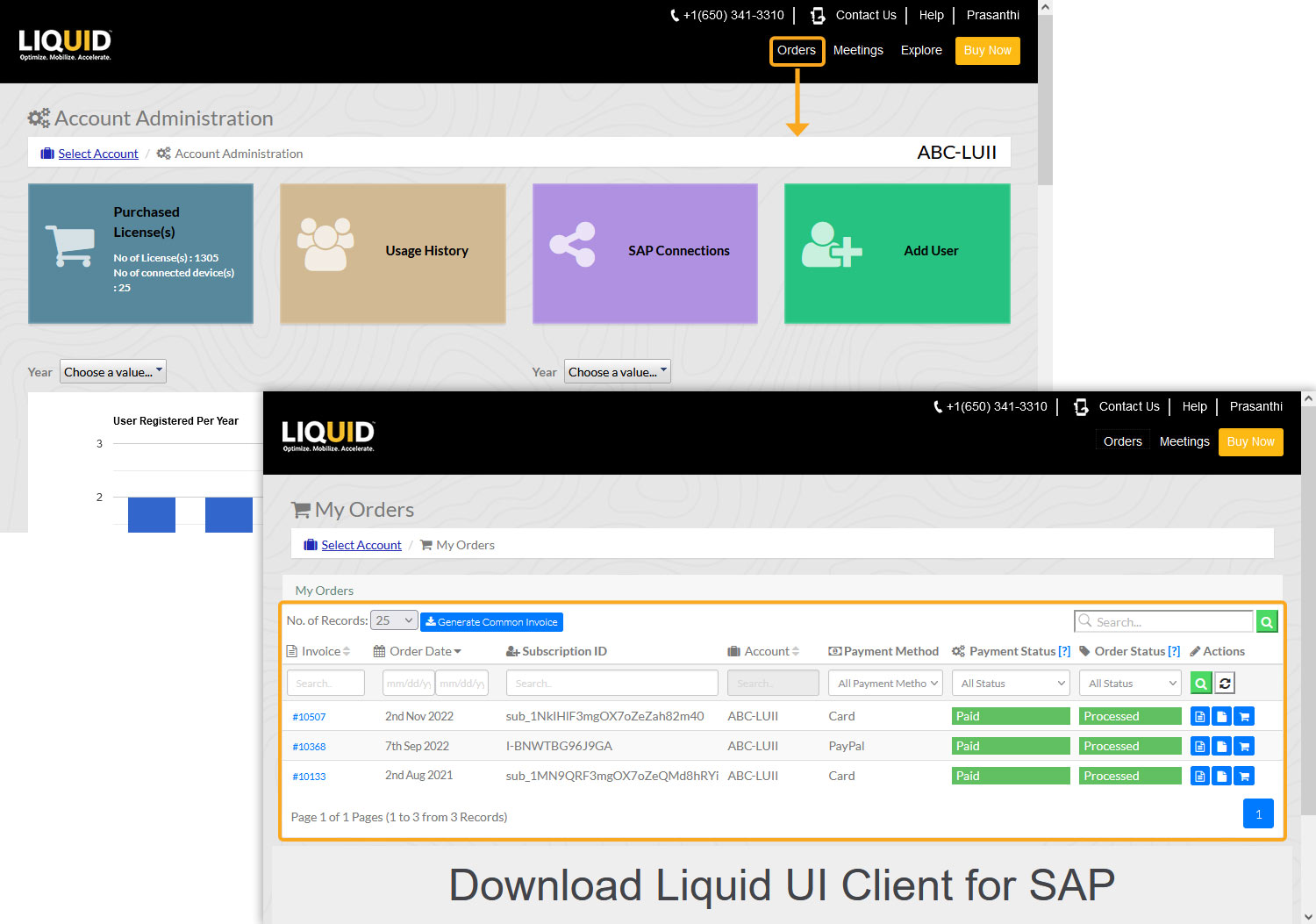Click Help in Account Administration window header
Screen dimensions: 1316x924
click(932, 15)
